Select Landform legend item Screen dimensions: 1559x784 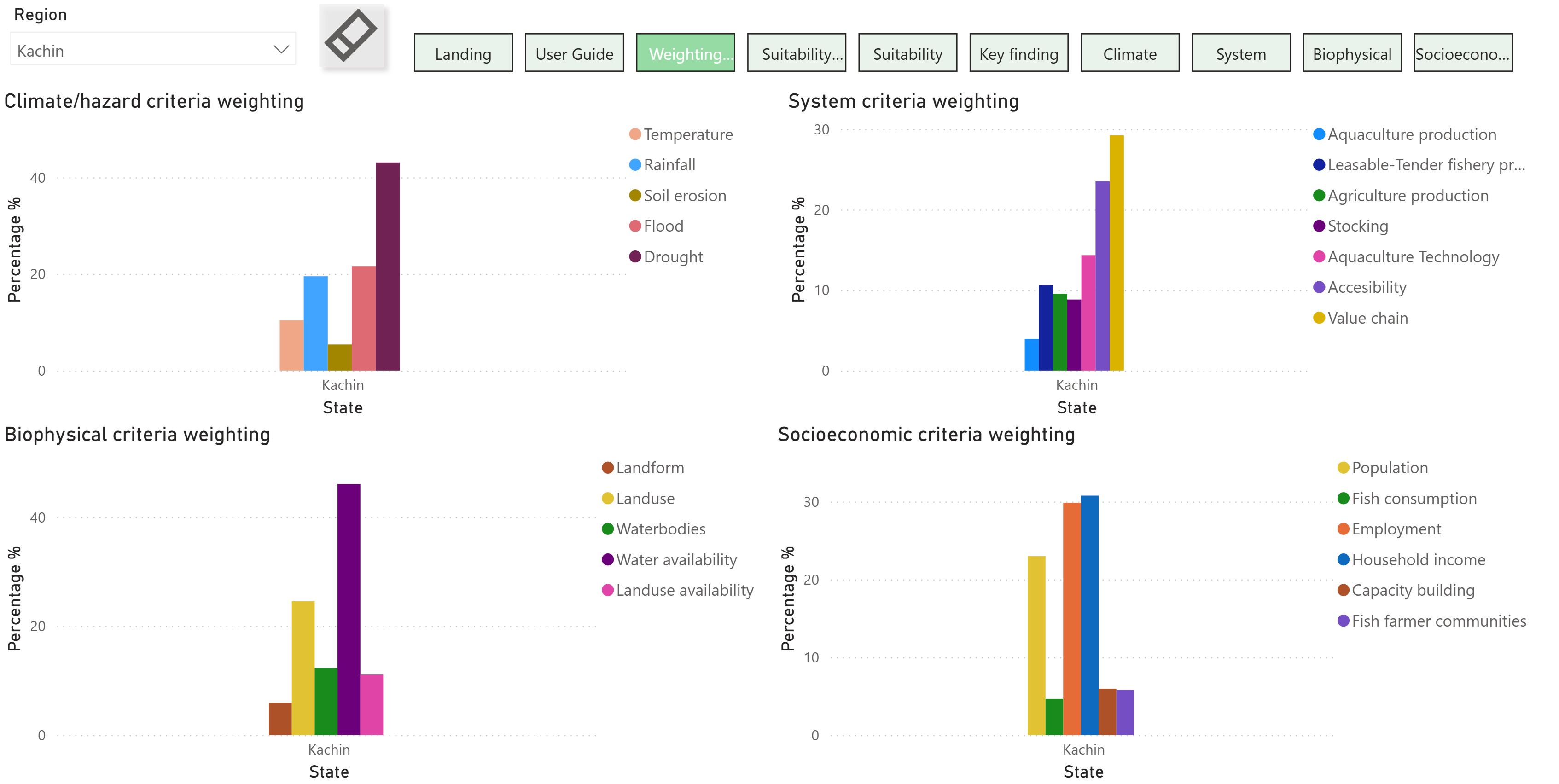coord(643,468)
